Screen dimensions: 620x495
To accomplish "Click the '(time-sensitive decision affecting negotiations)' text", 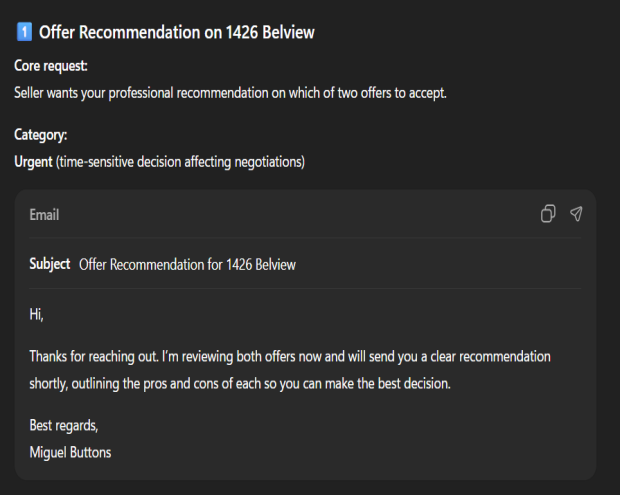I will point(180,161).
